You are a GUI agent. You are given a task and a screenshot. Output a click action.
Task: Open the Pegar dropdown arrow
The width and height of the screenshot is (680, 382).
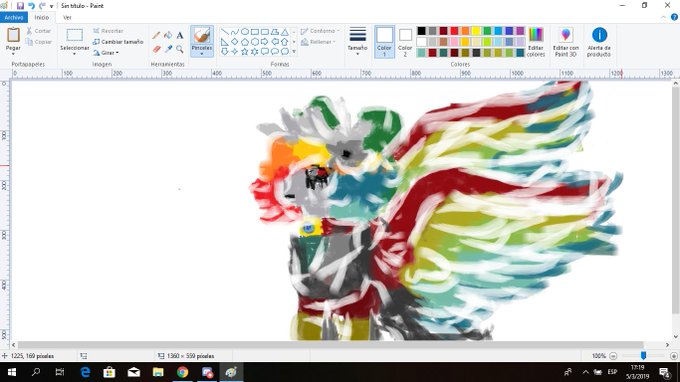point(13,54)
